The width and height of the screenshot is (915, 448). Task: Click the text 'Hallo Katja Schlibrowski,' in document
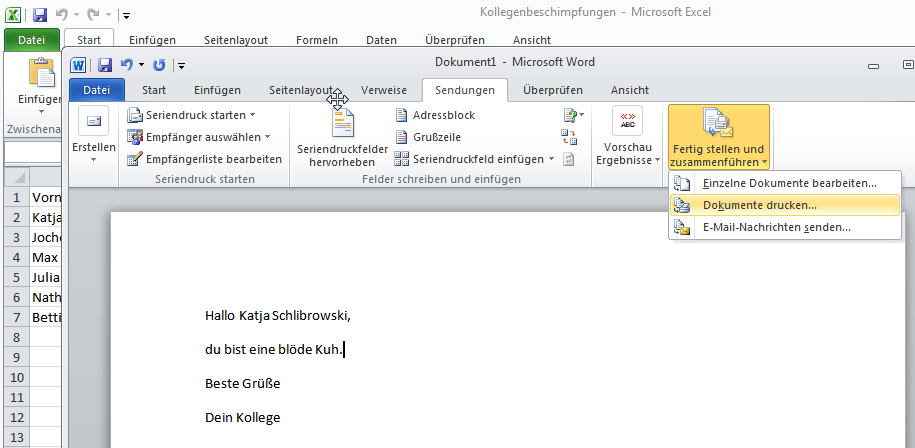tap(278, 316)
